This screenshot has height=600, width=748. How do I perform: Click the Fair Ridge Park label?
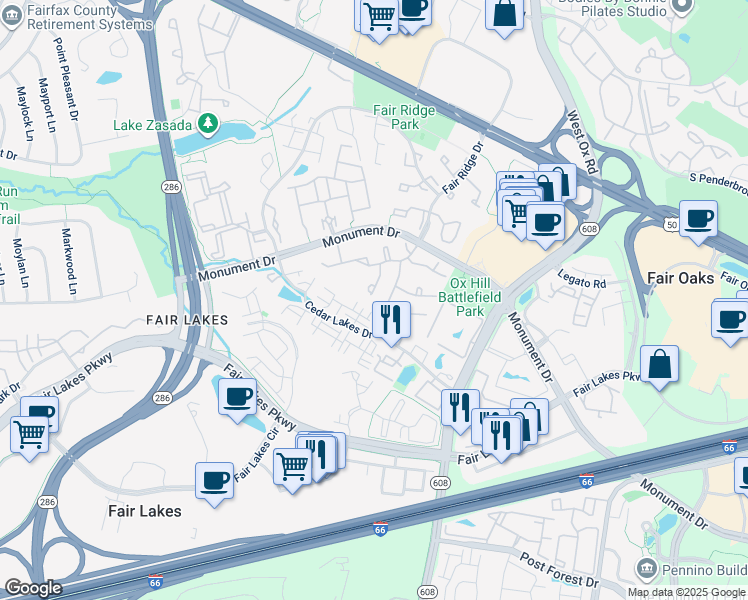tap(404, 117)
